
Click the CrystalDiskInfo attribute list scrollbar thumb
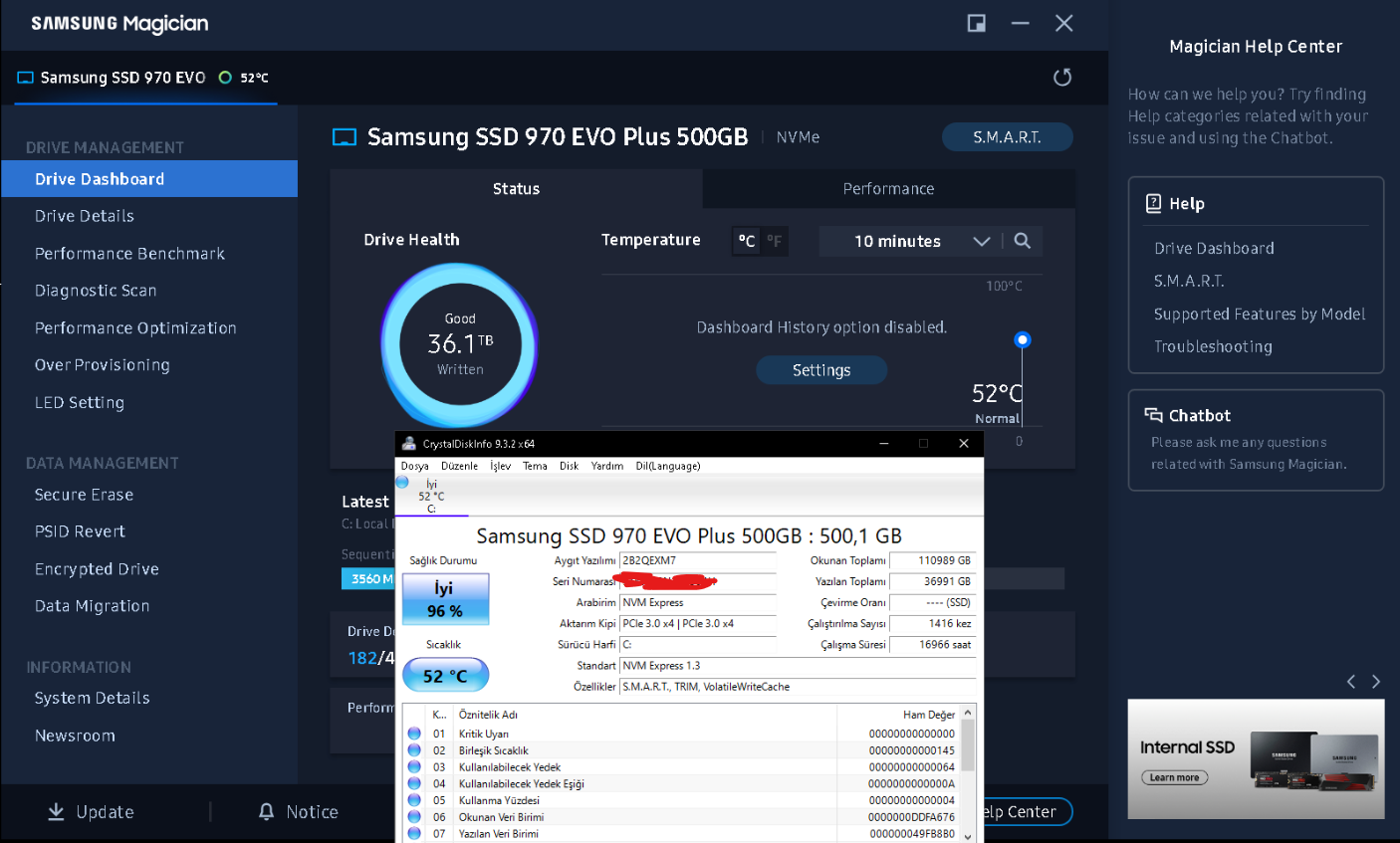tap(968, 745)
